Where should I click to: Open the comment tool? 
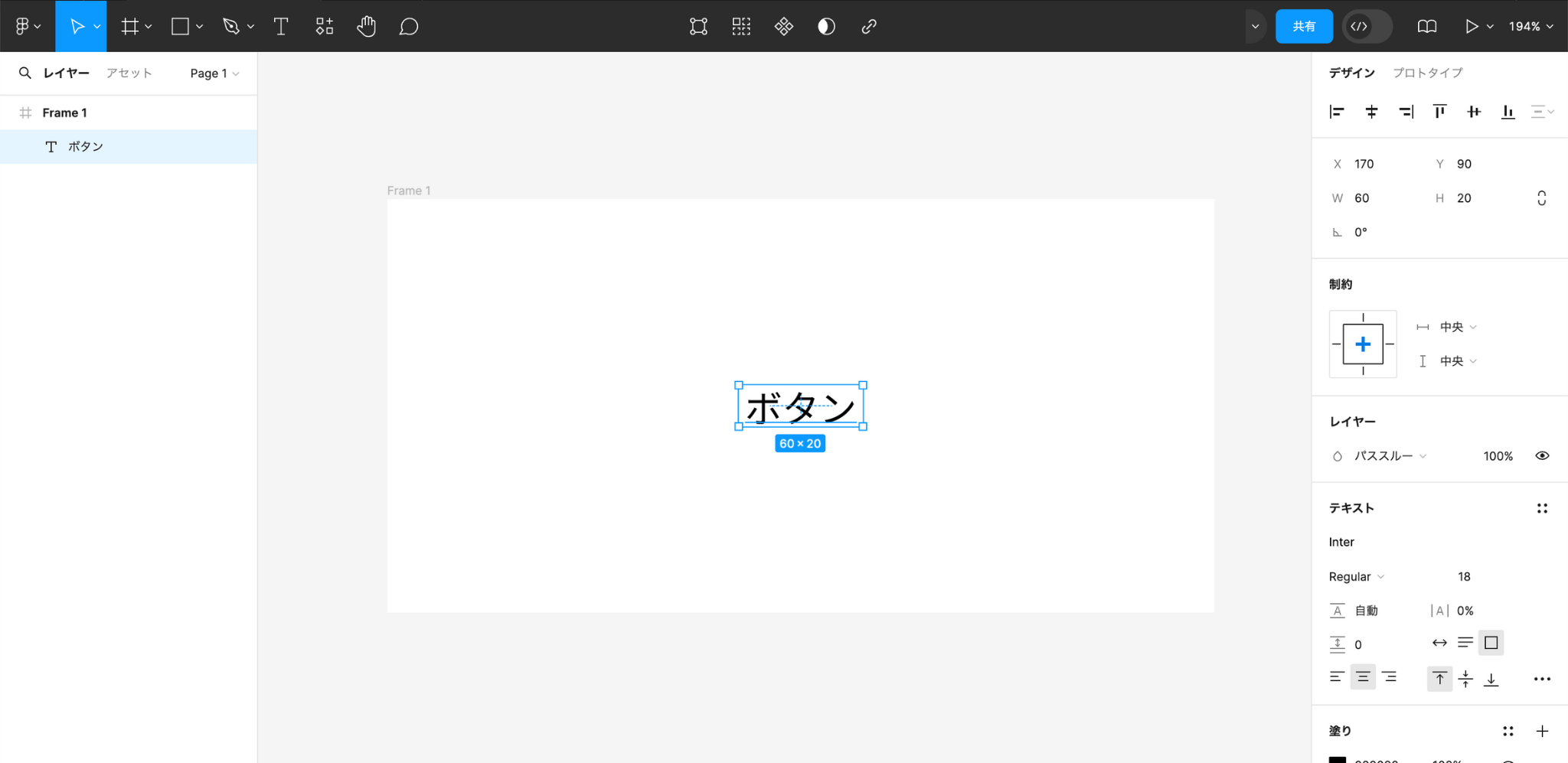click(409, 25)
